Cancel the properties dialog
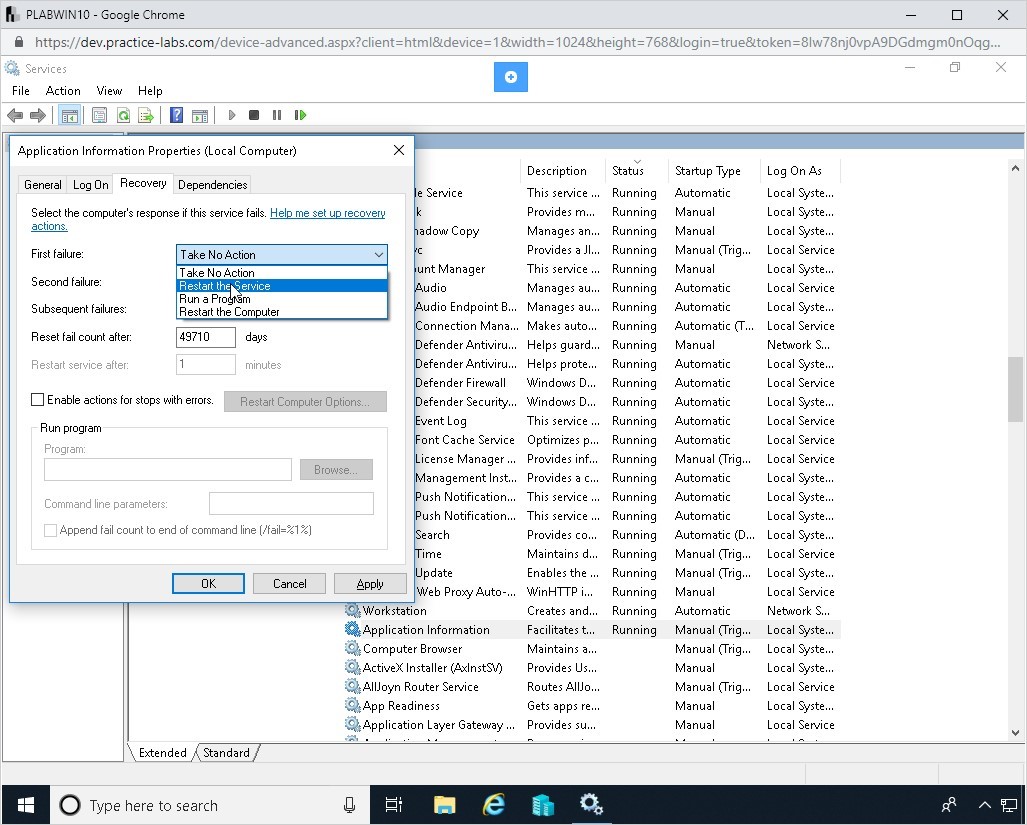This screenshot has height=825, width=1027. 289,583
